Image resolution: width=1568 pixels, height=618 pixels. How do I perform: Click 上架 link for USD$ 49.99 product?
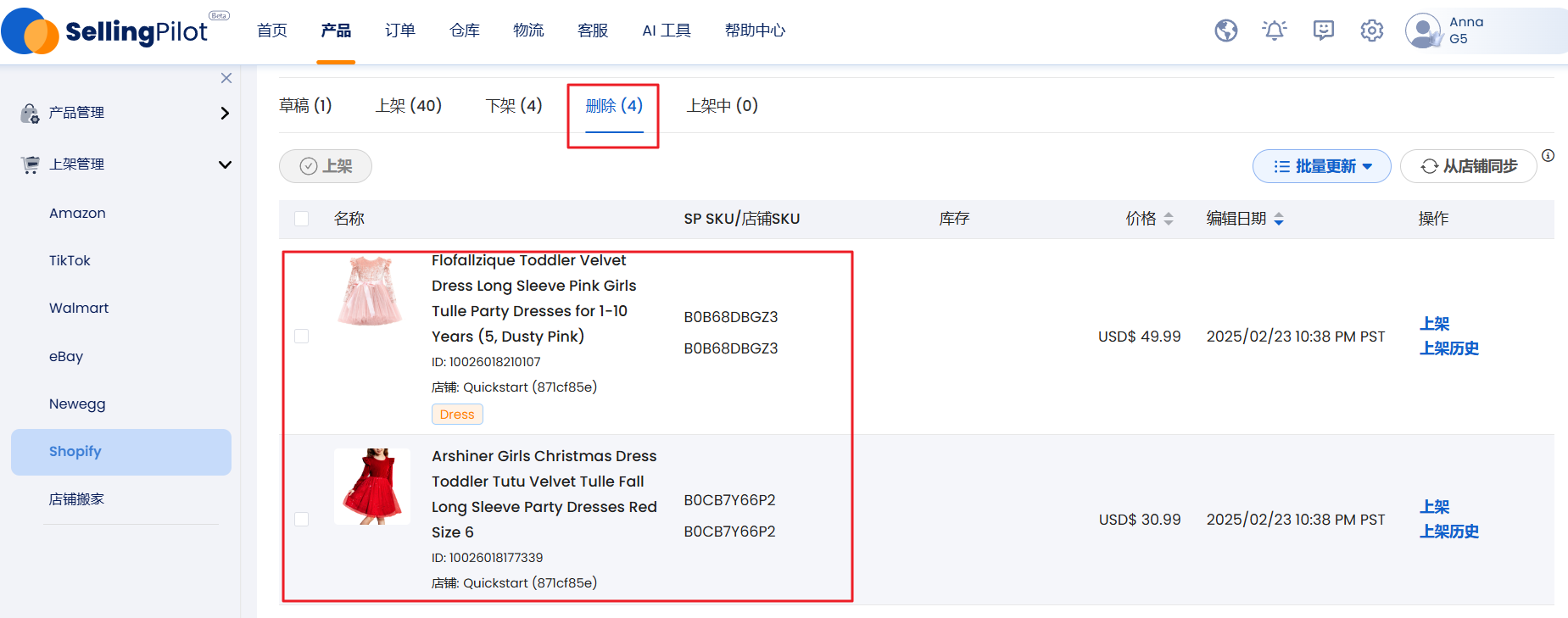pyautogui.click(x=1435, y=324)
